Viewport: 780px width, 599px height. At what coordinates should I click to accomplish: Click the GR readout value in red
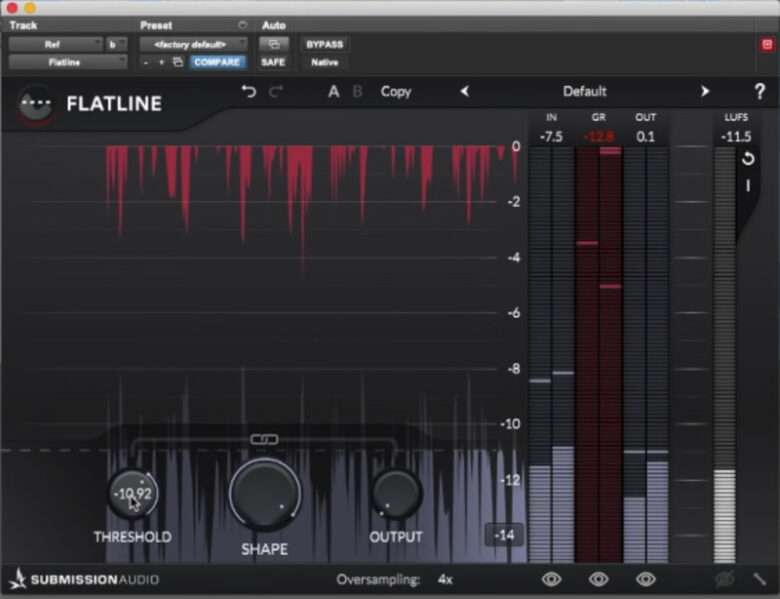pos(598,137)
